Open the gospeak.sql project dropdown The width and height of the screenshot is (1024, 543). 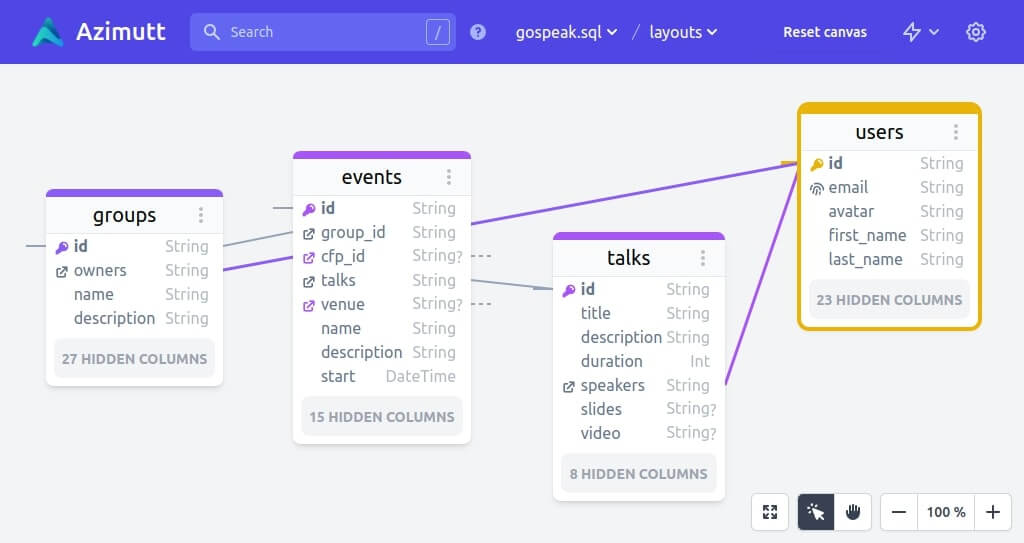[566, 32]
